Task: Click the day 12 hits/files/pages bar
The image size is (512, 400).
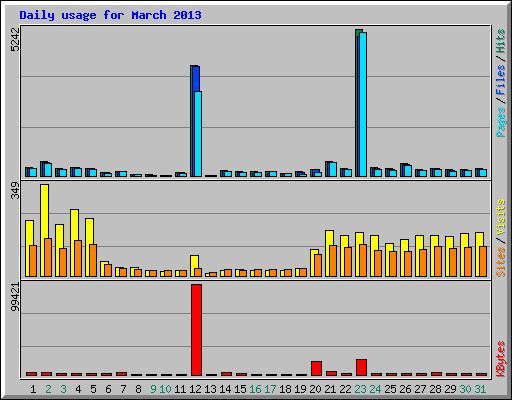Action: pos(196,121)
